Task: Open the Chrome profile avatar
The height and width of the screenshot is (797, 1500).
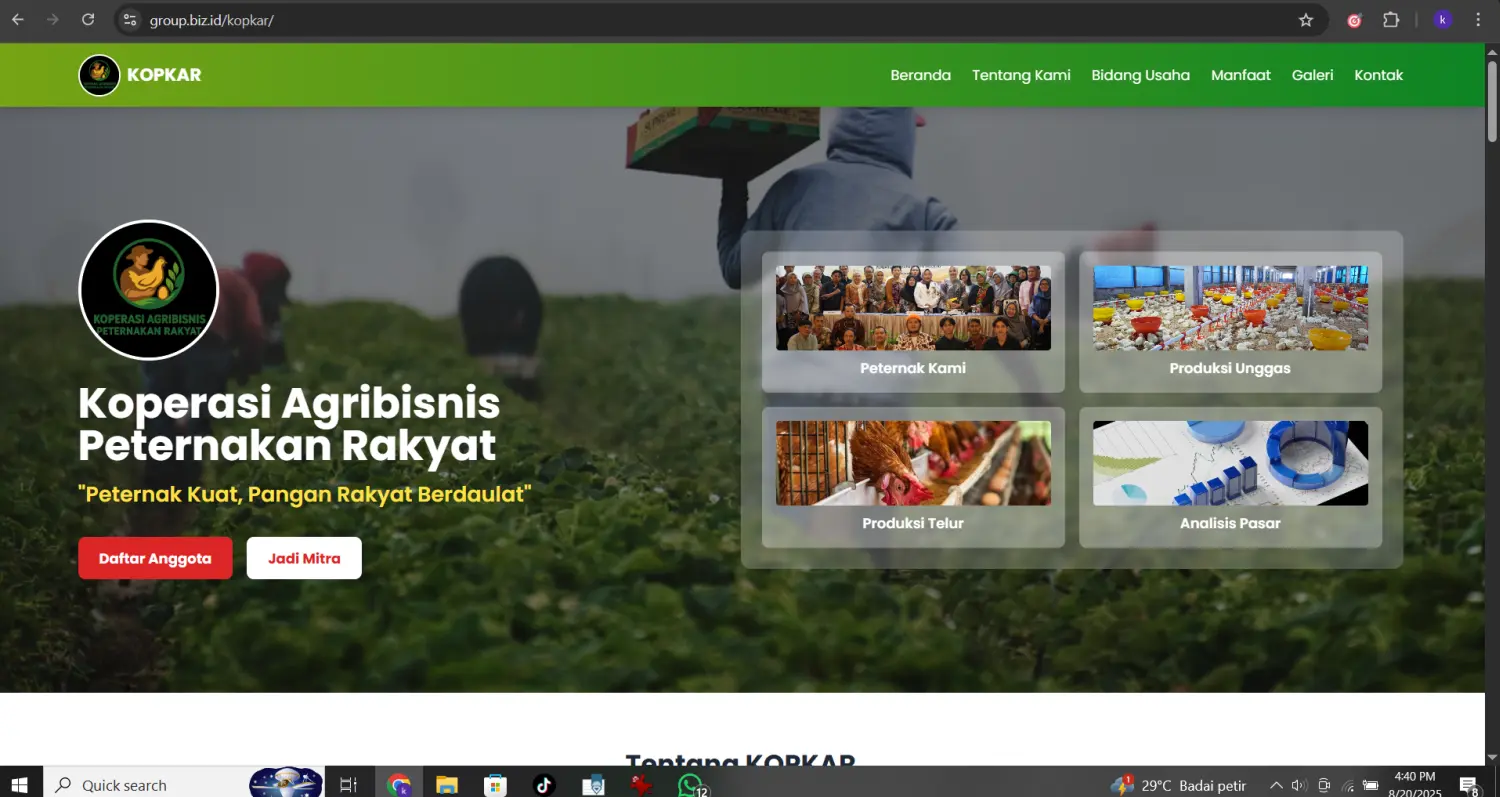Action: pos(1442,19)
